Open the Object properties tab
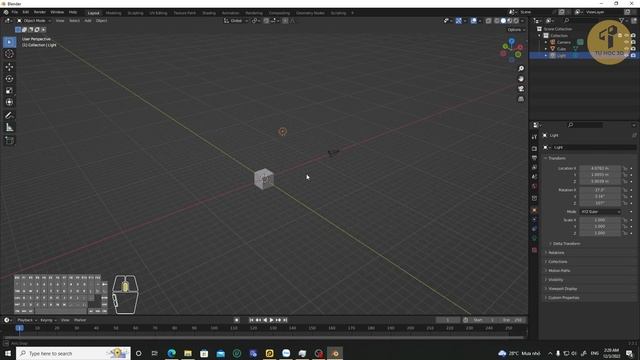 534,211
